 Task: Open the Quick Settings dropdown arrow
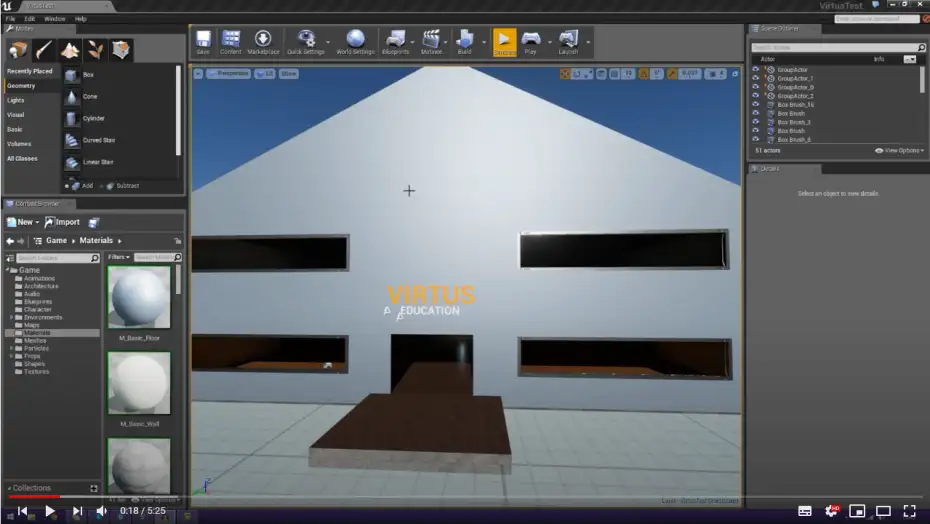328,42
